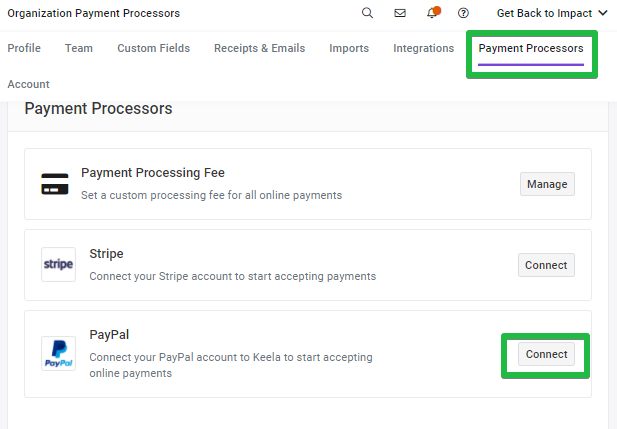Open the mail envelope icon
This screenshot has height=429, width=617.
(x=400, y=13)
